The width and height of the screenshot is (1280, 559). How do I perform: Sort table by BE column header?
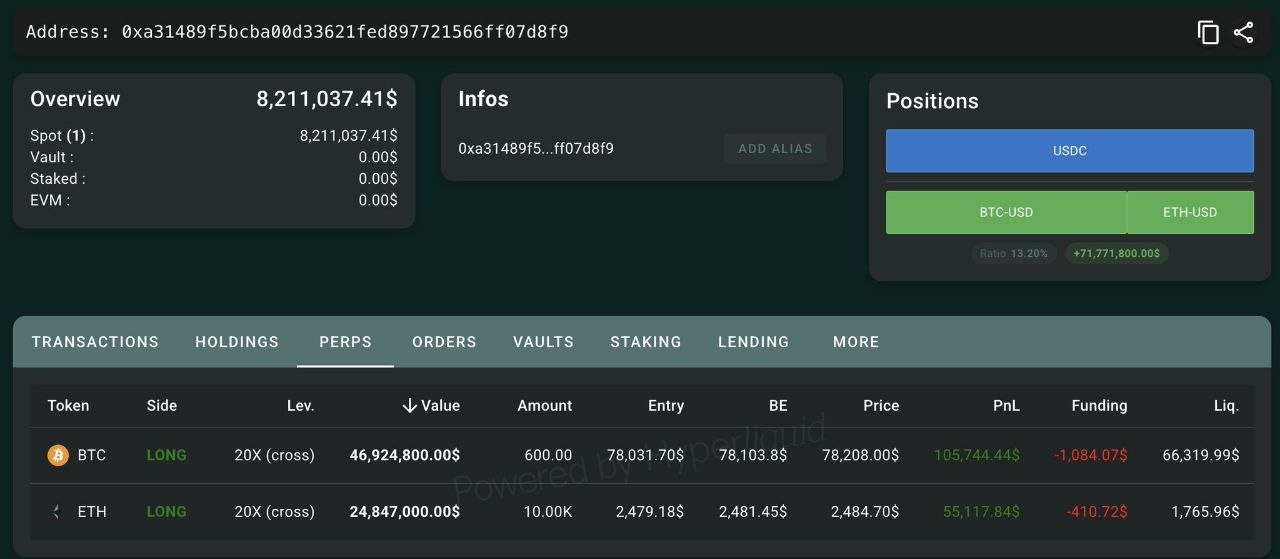(x=778, y=406)
